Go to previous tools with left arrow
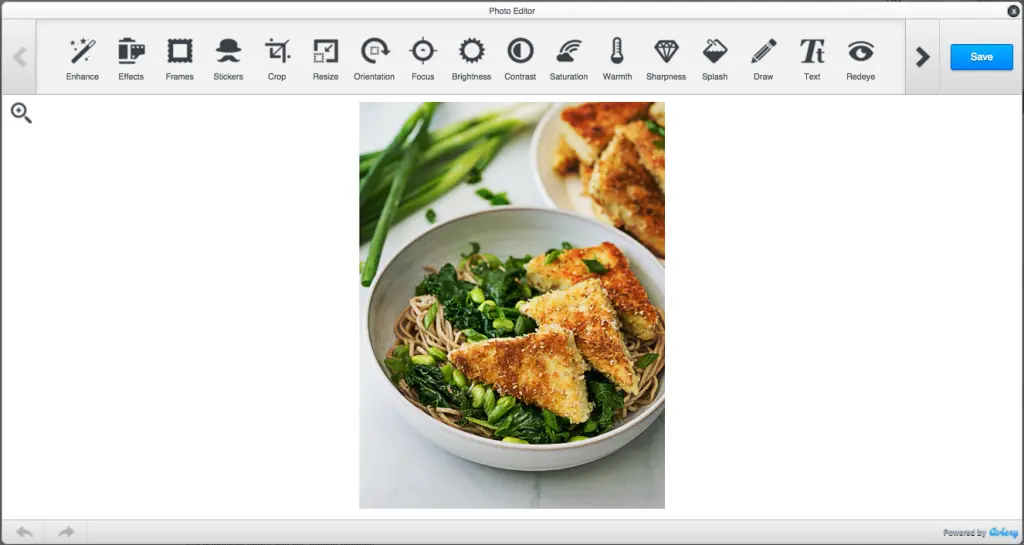 pyautogui.click(x=20, y=57)
